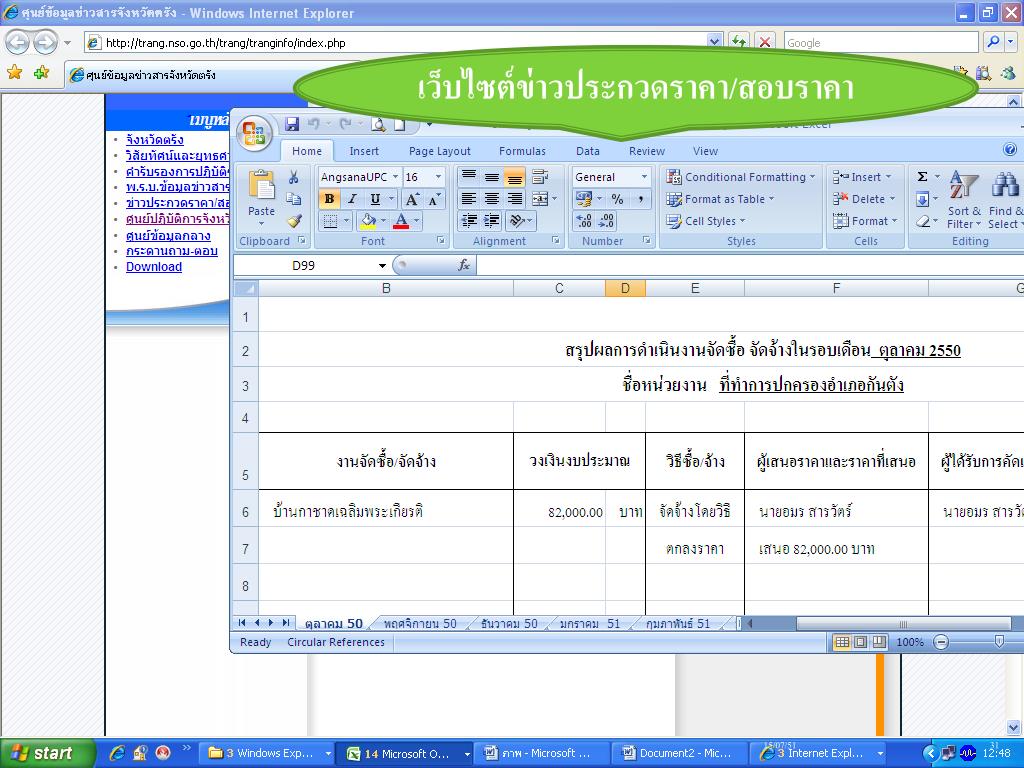Viewport: 1024px width, 768px height.
Task: Open AngsanaUPC font name dropdown
Action: [395, 177]
